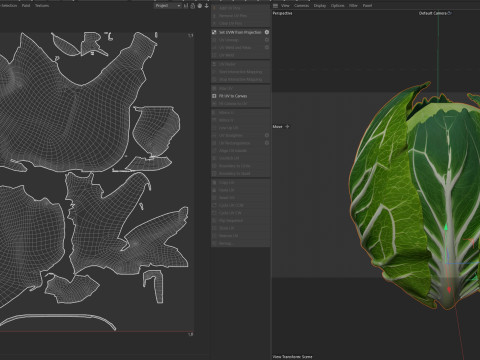Image resolution: width=480 pixels, height=360 pixels.
Task: Open the Project dropdown in UV editor
Action: point(168,6)
